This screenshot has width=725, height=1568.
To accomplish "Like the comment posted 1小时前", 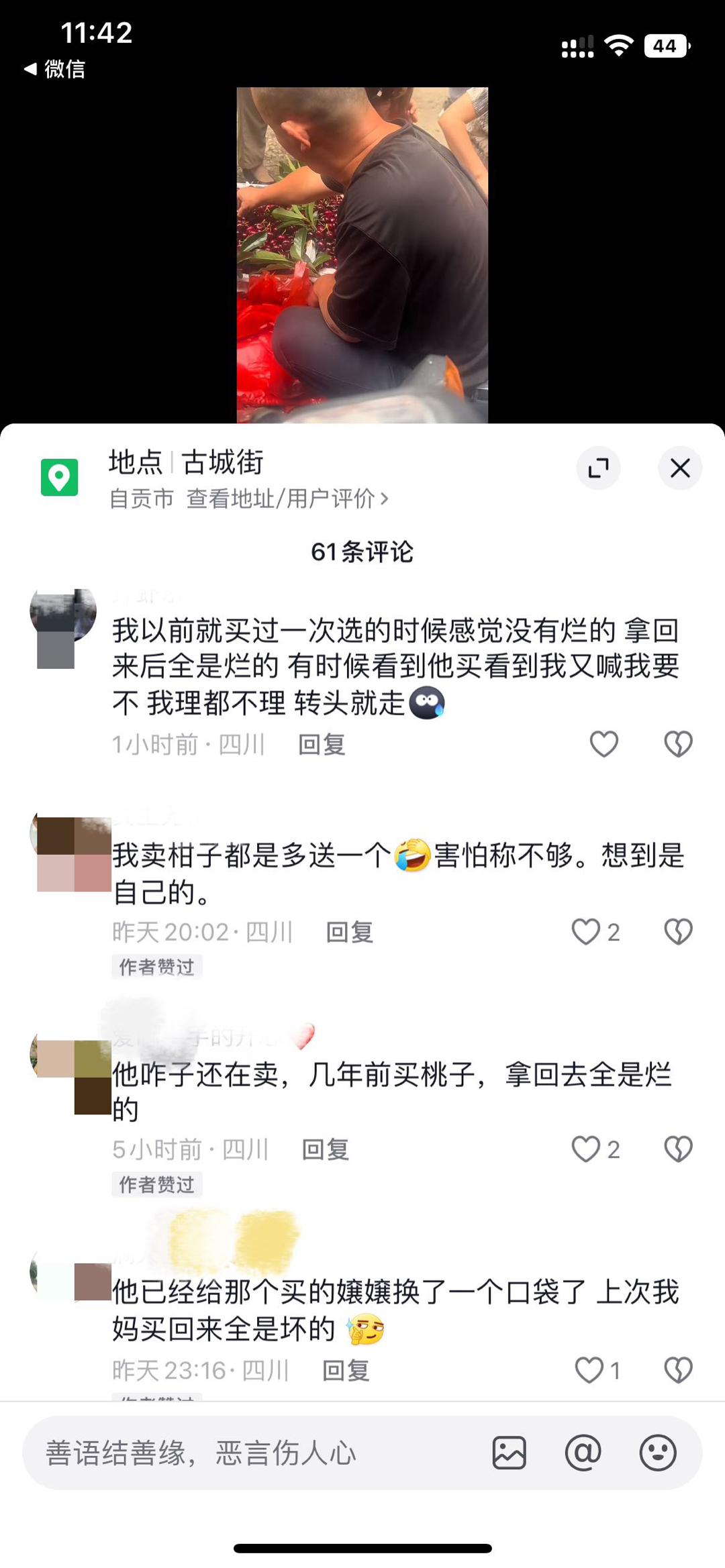I will [603, 744].
